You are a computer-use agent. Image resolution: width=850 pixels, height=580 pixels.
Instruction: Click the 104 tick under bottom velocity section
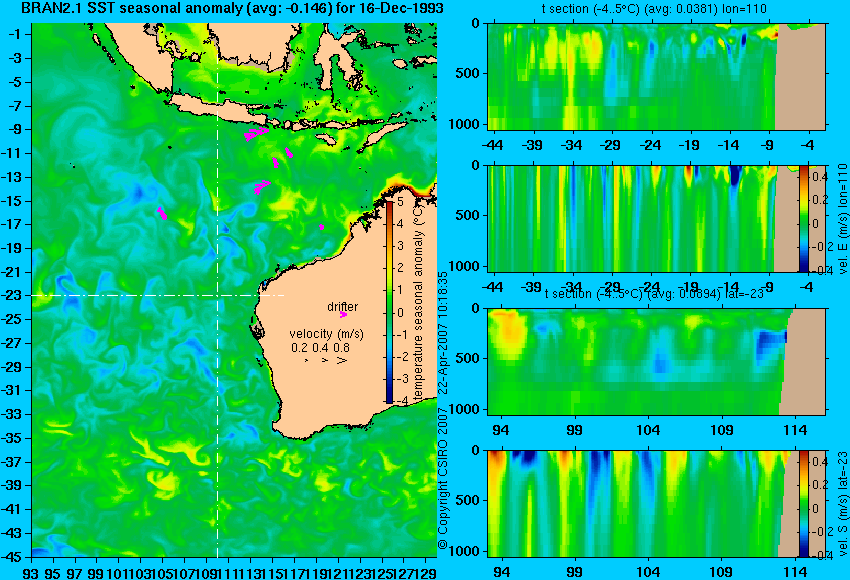click(x=648, y=572)
